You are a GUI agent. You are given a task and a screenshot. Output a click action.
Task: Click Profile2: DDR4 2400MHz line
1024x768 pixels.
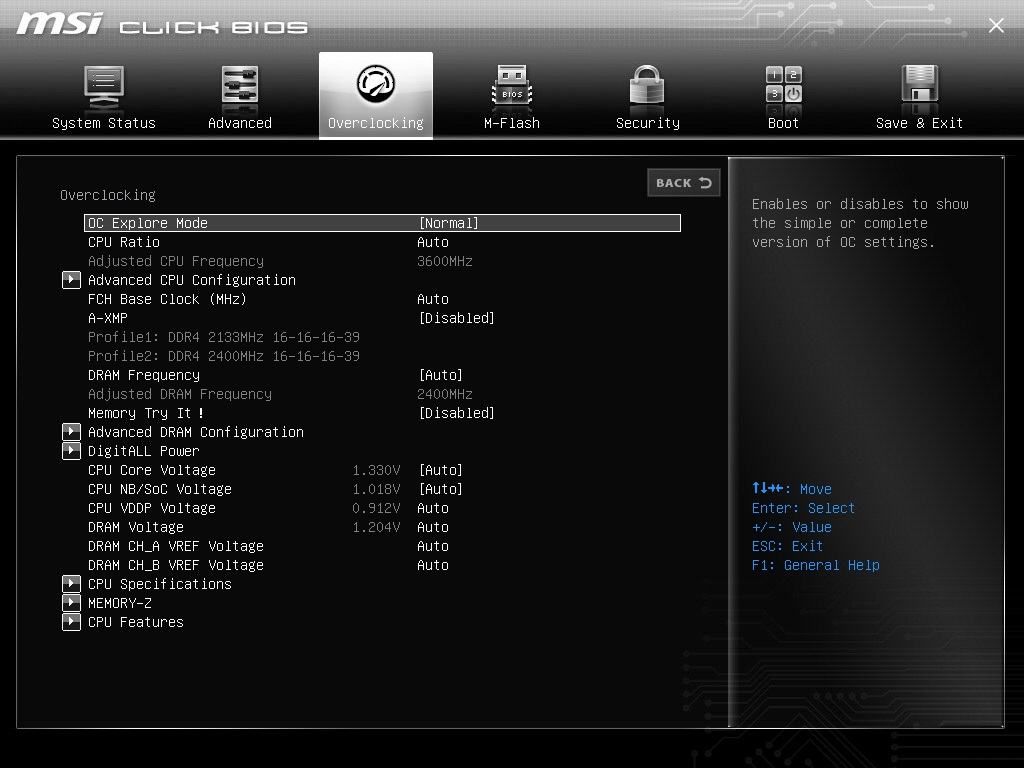pyautogui.click(x=224, y=357)
